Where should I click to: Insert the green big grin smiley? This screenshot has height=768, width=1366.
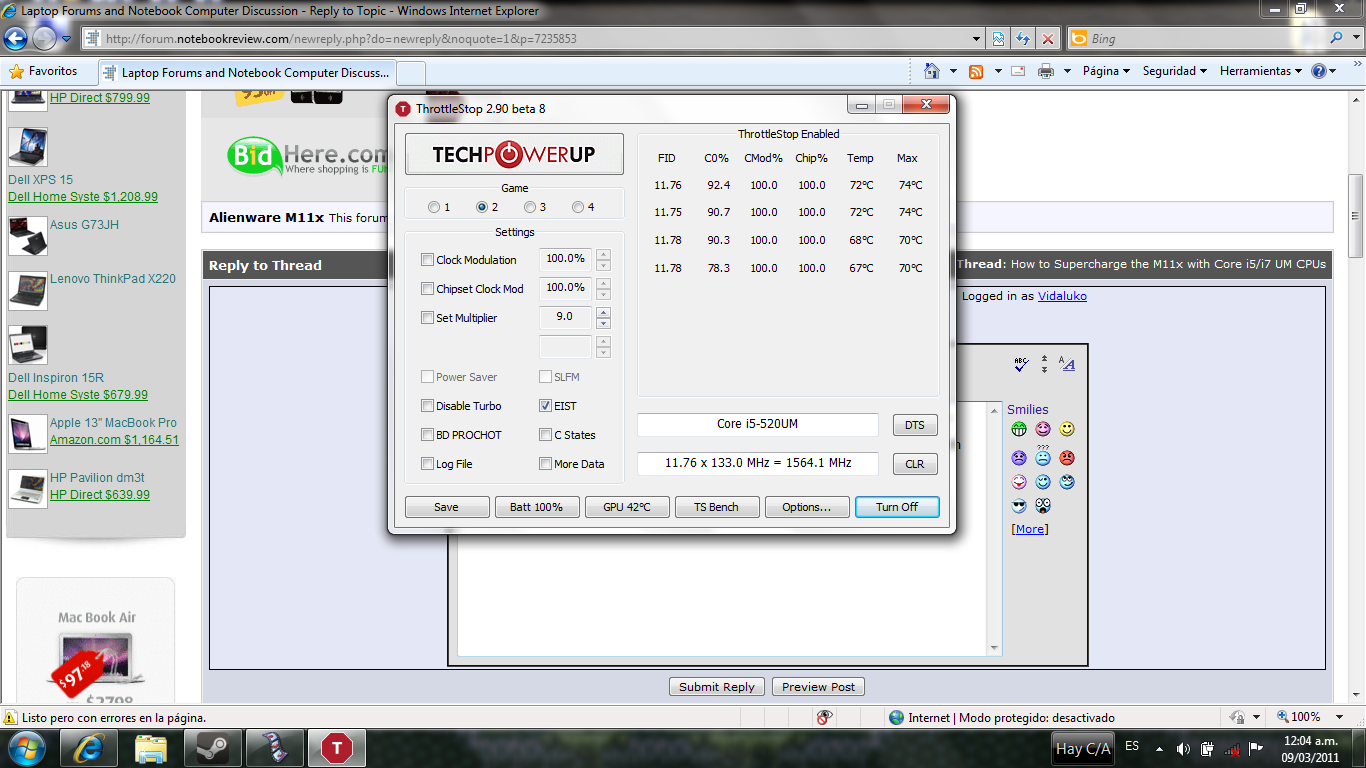point(1019,429)
